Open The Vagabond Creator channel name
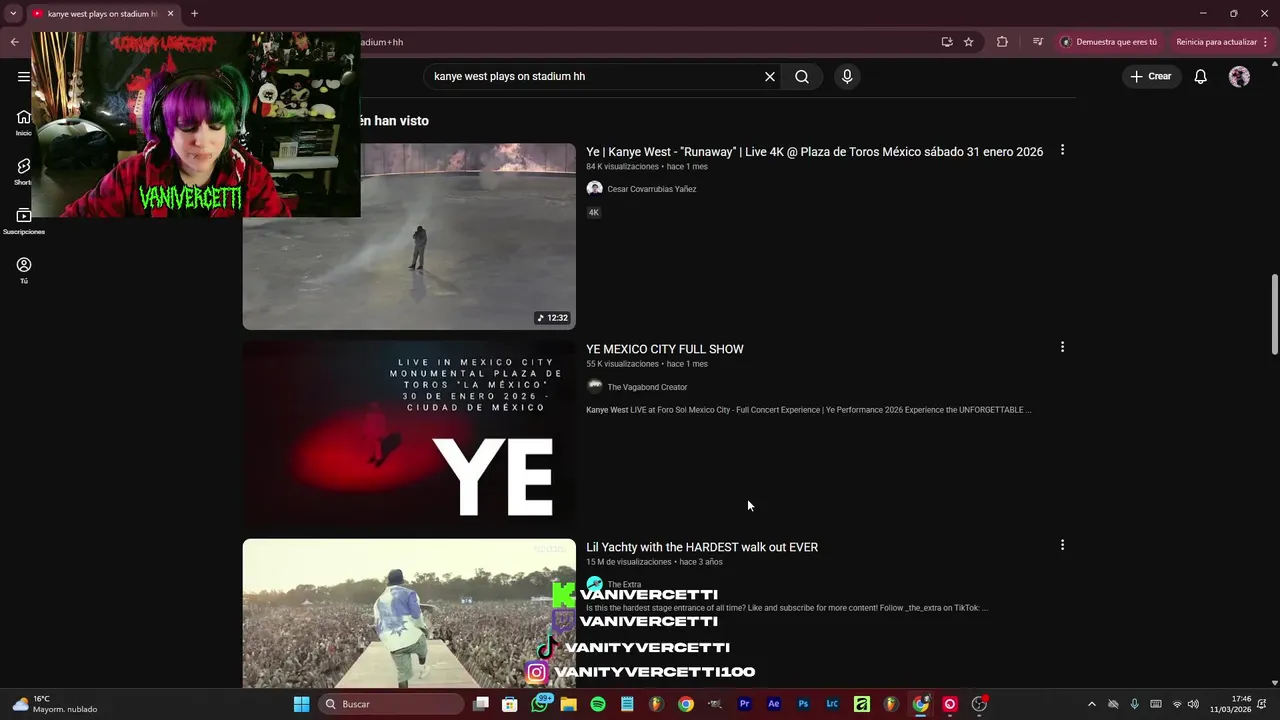Image resolution: width=1280 pixels, height=720 pixels. [x=647, y=387]
